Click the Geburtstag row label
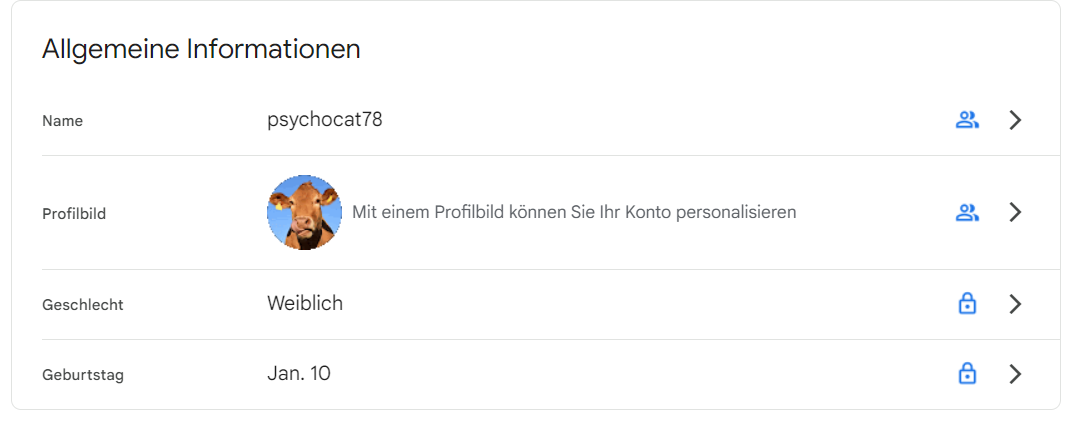The image size is (1085, 438). click(83, 375)
